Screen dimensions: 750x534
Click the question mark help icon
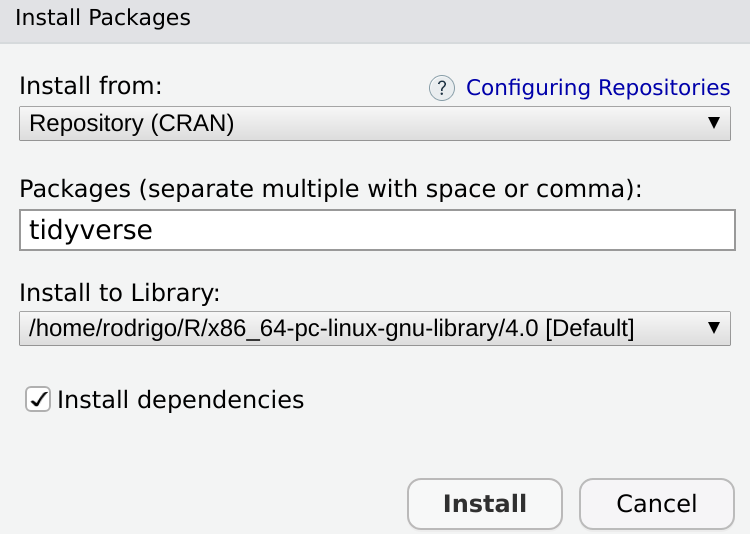pos(442,88)
